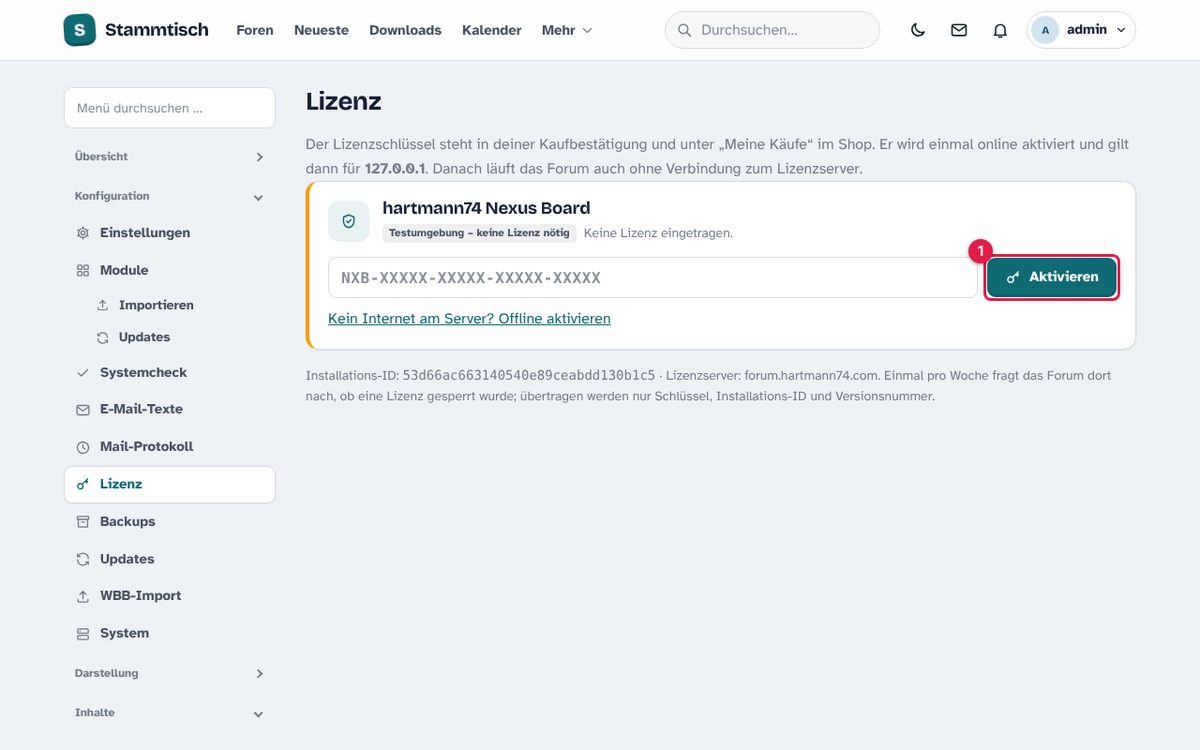Expand the Darstellung section
This screenshot has height=750, width=1200.
tap(169, 673)
